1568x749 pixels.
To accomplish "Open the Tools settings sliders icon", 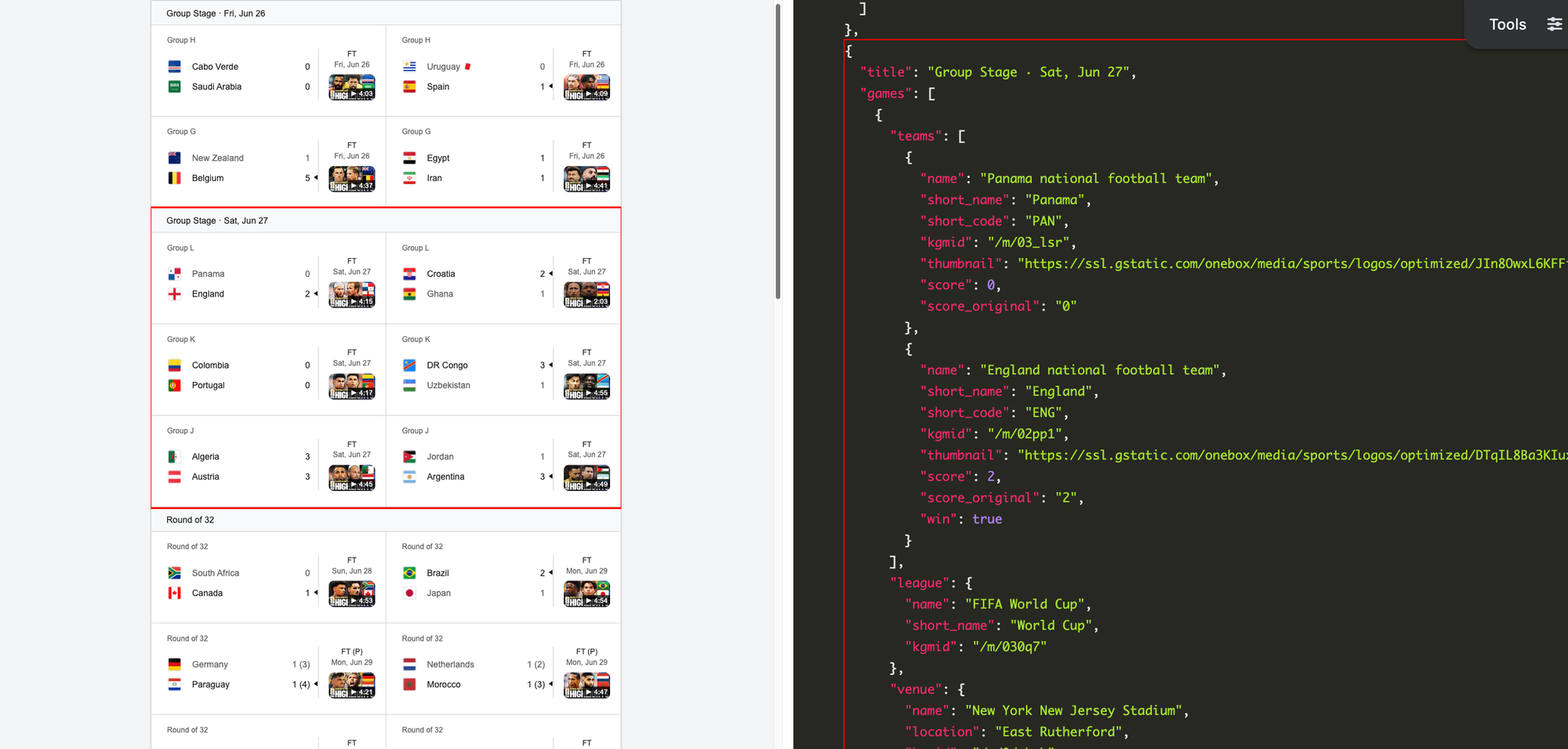I will [1554, 24].
